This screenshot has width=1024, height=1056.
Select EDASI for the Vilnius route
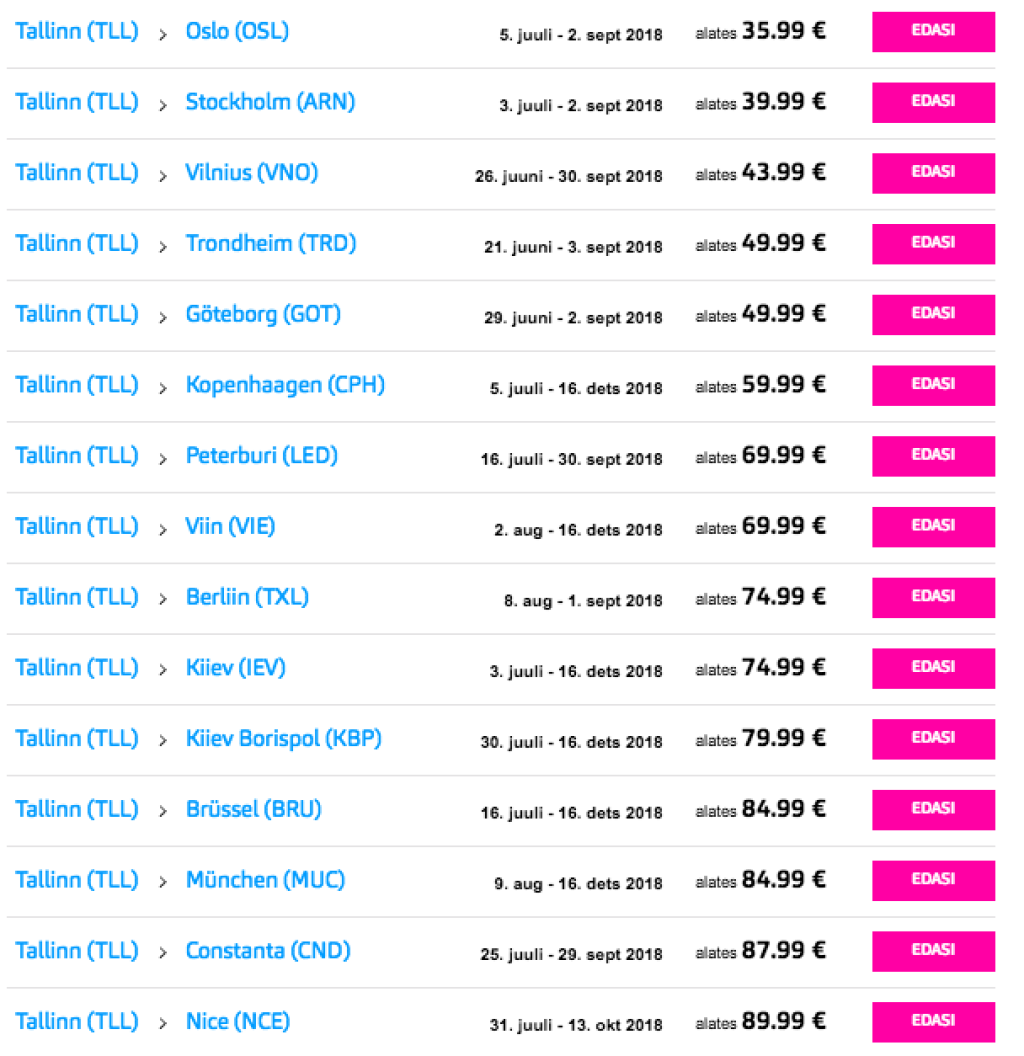[x=933, y=173]
